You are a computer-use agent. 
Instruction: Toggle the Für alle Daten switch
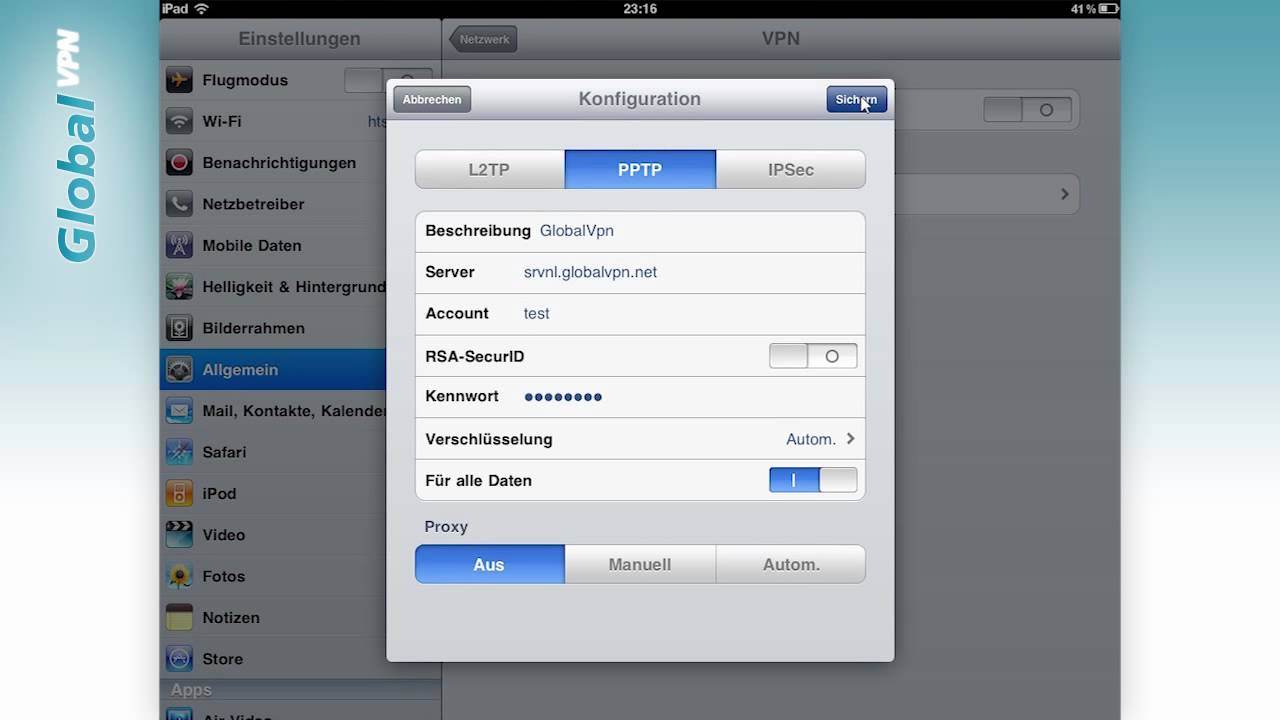(x=813, y=480)
